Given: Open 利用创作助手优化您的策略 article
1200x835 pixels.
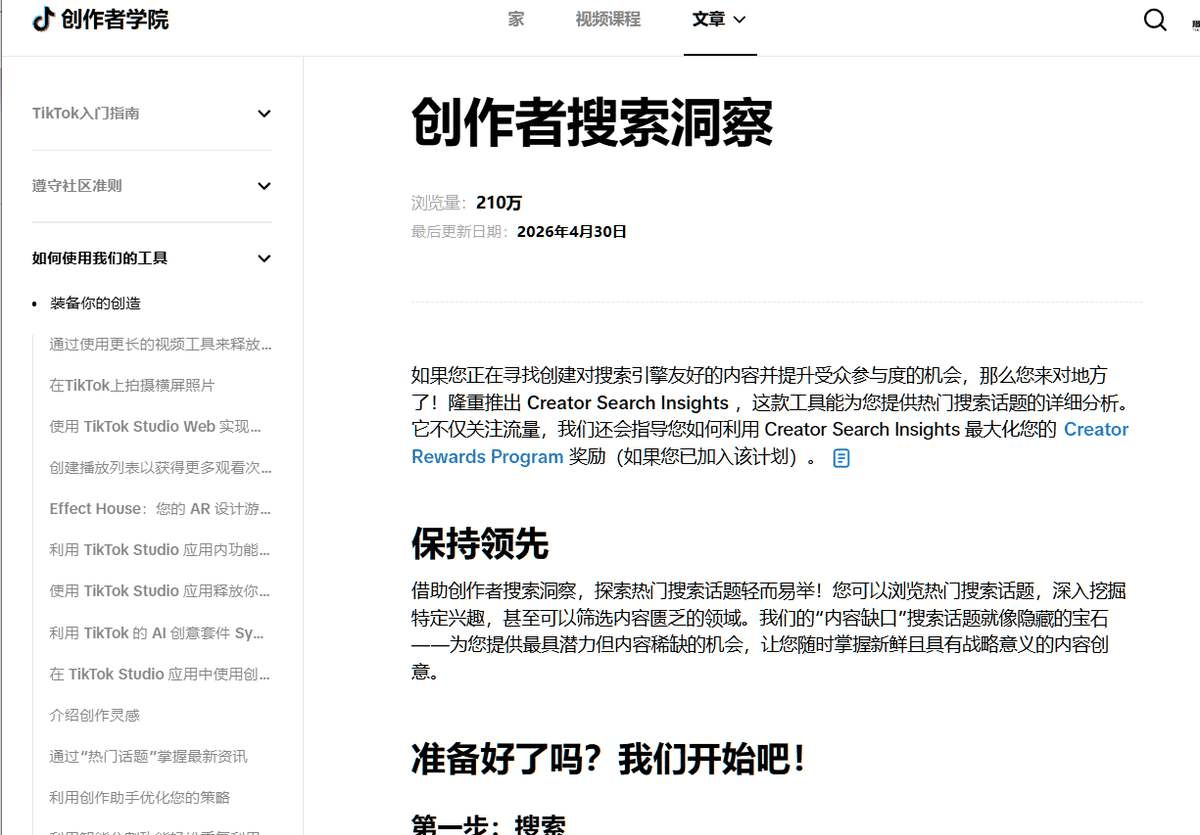Looking at the screenshot, I should point(140,798).
